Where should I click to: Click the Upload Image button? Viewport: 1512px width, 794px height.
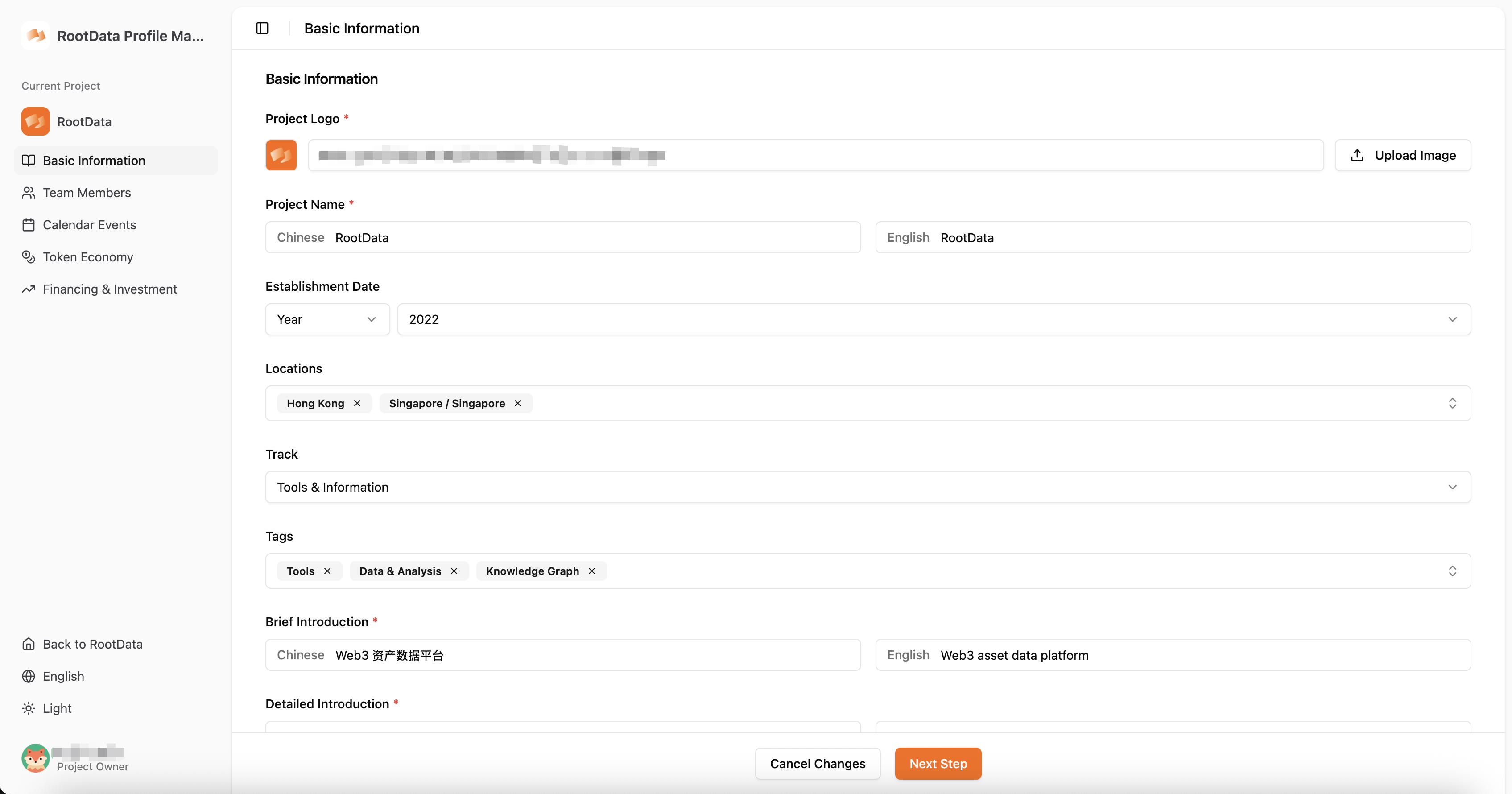[1402, 156]
